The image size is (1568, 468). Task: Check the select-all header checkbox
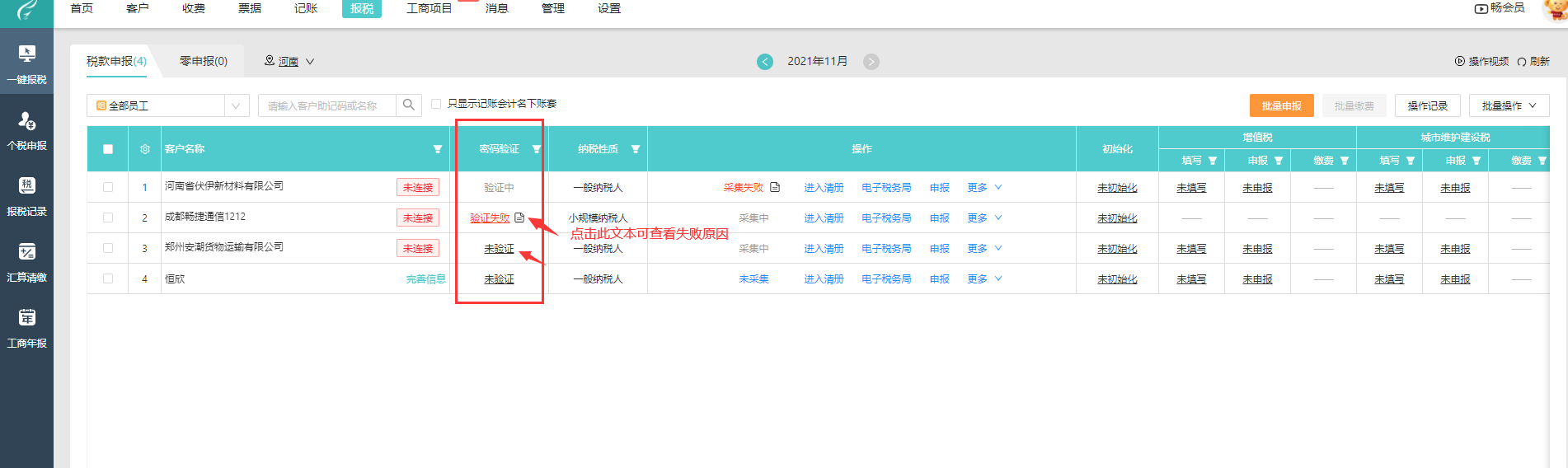108,149
